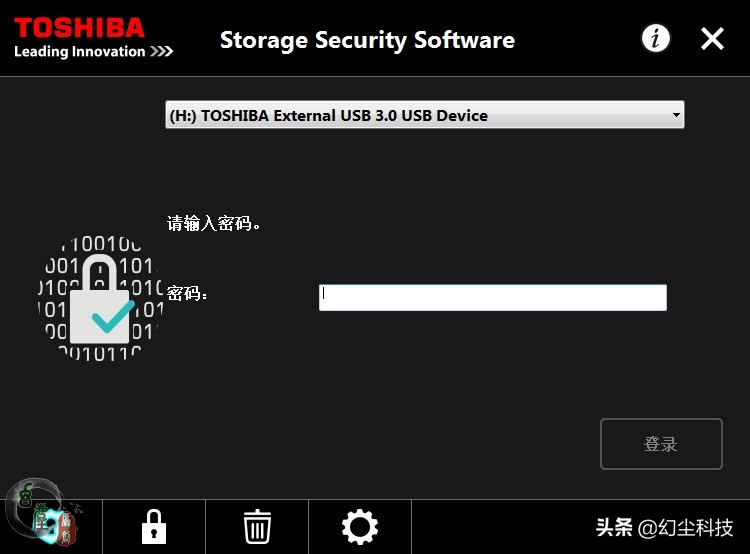Screen dimensions: 750x554
Task: Click the TOSHIBA logo
Action: coord(79,27)
